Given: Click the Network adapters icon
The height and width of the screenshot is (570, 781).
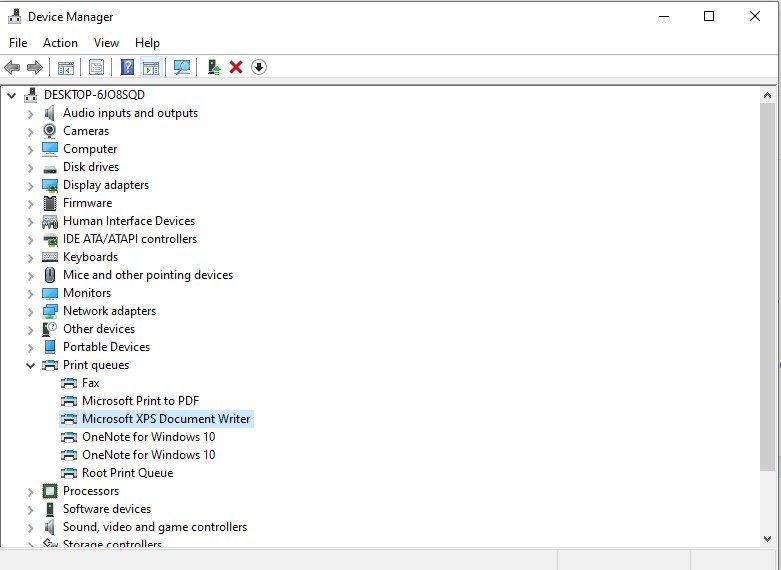Looking at the screenshot, I should (x=50, y=311).
